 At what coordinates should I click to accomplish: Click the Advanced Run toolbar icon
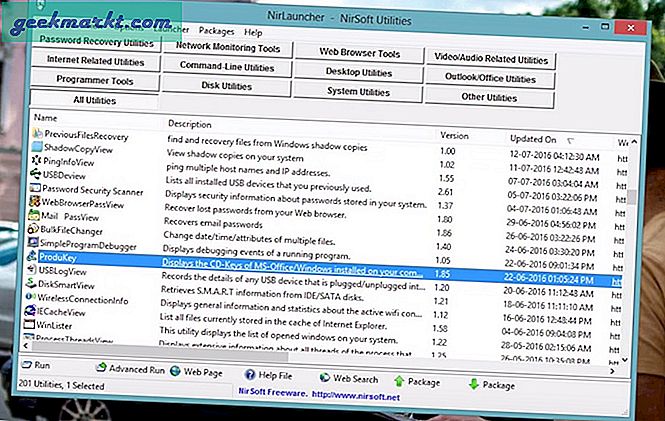click(x=101, y=367)
